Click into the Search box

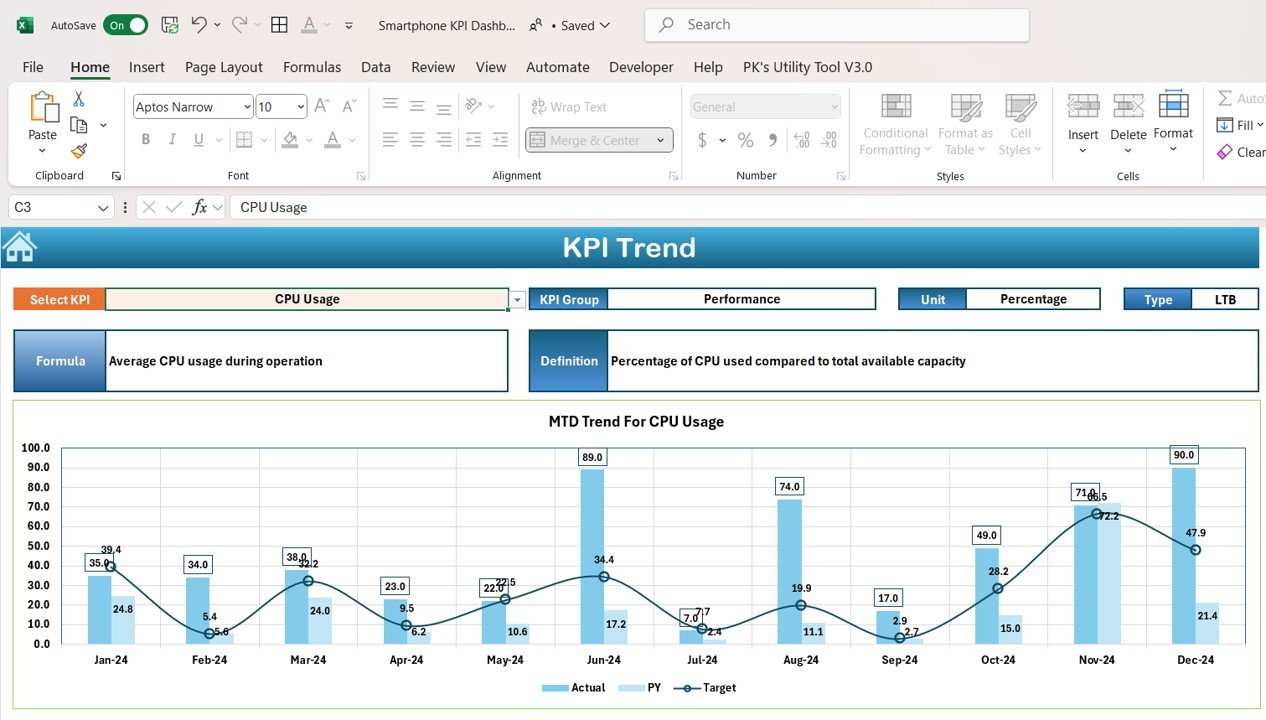[x=837, y=25]
